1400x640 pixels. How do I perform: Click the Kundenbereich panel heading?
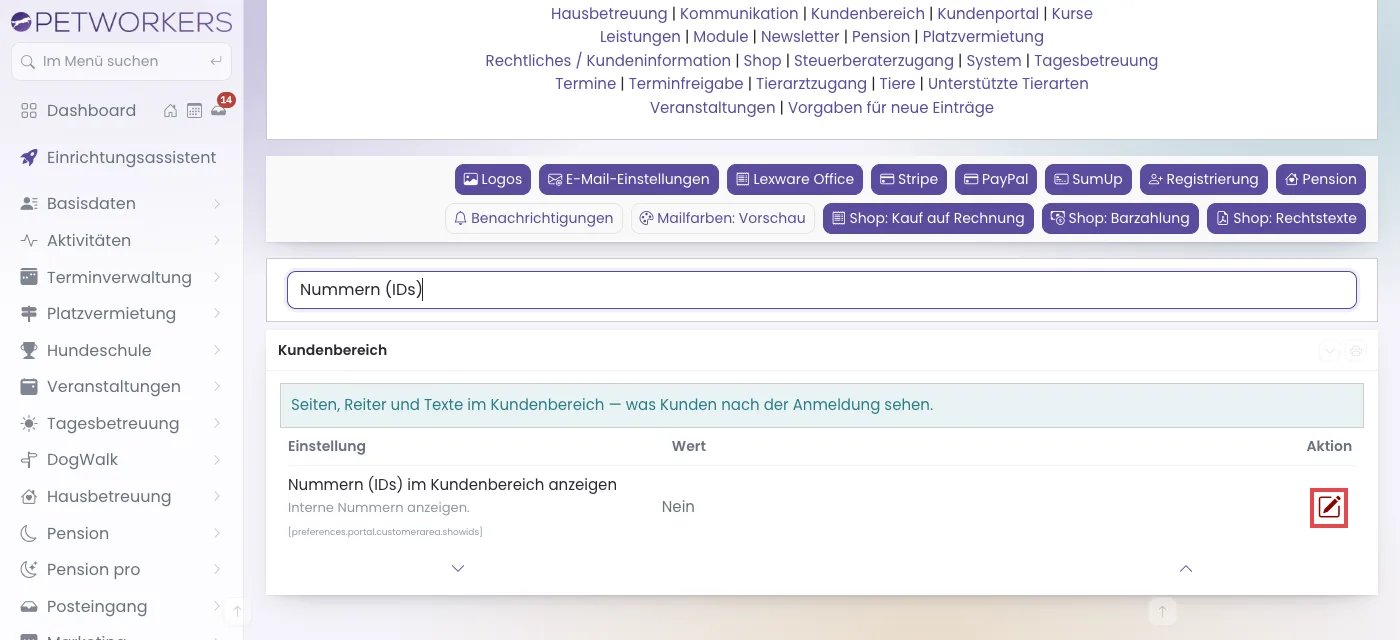tap(332, 351)
